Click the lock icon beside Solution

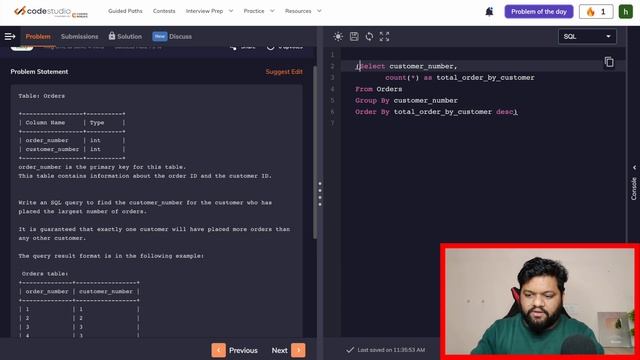112,36
